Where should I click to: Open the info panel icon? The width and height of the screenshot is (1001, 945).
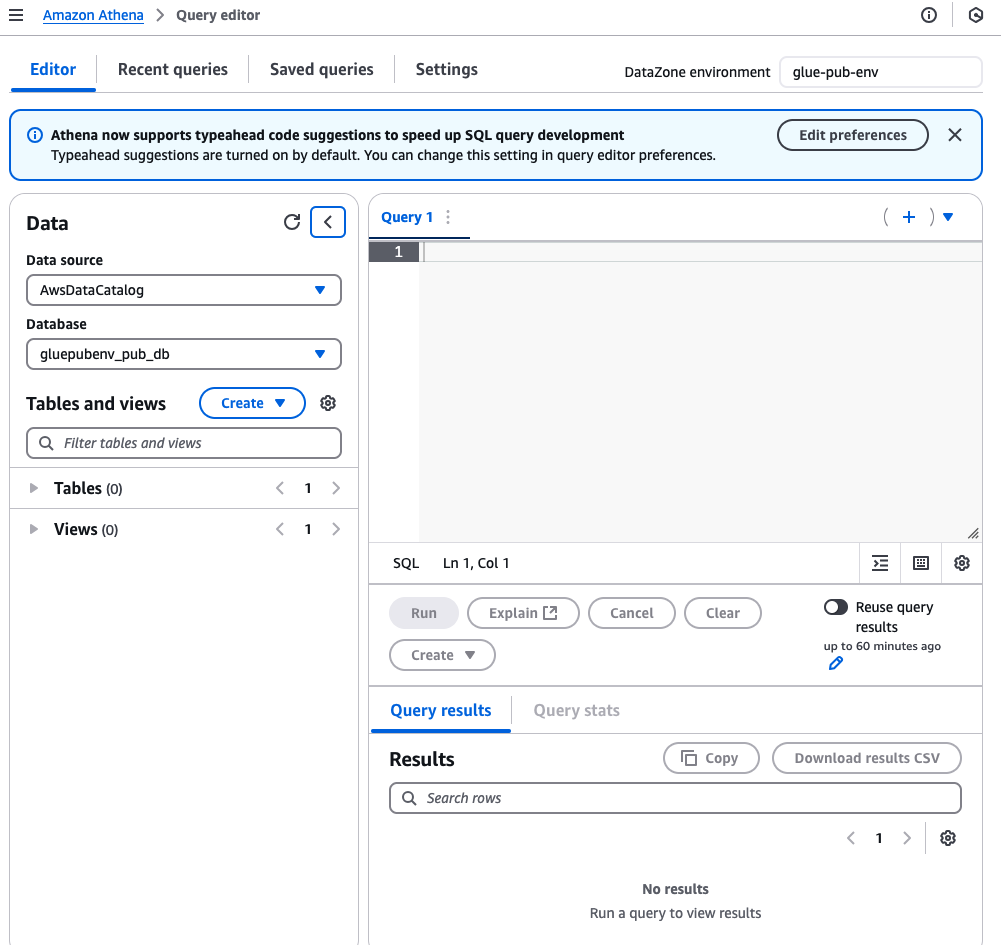point(929,15)
